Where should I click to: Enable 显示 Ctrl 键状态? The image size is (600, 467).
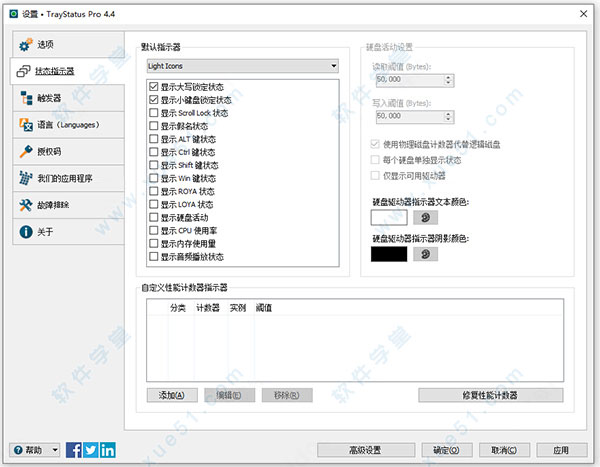pos(153,152)
